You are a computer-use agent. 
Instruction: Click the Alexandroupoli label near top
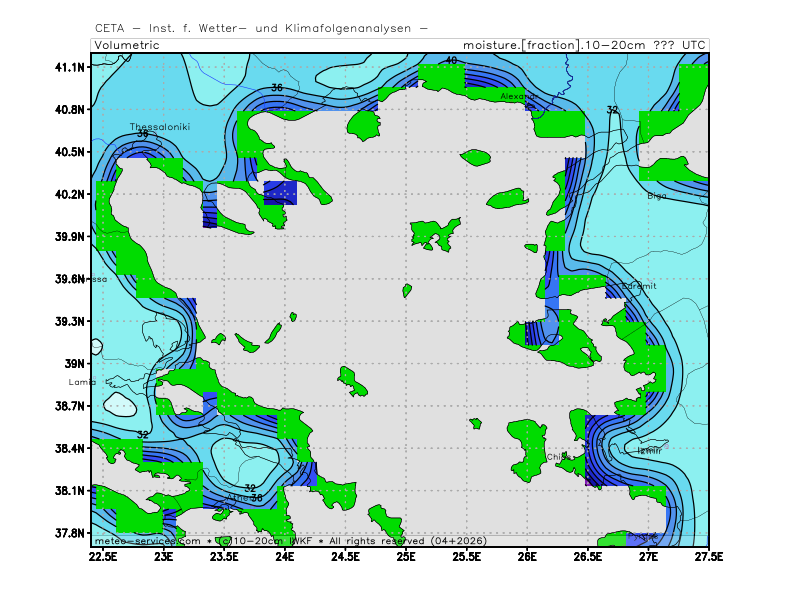pos(520,96)
